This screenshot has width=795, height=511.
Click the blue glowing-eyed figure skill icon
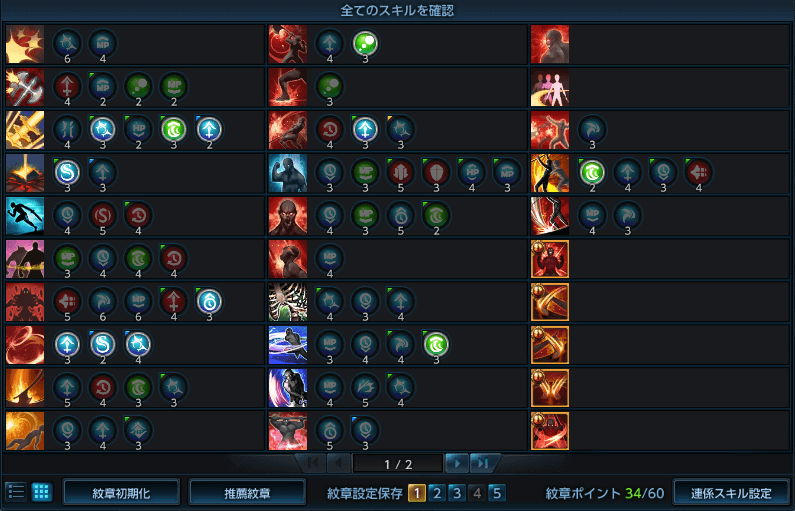[x=287, y=173]
